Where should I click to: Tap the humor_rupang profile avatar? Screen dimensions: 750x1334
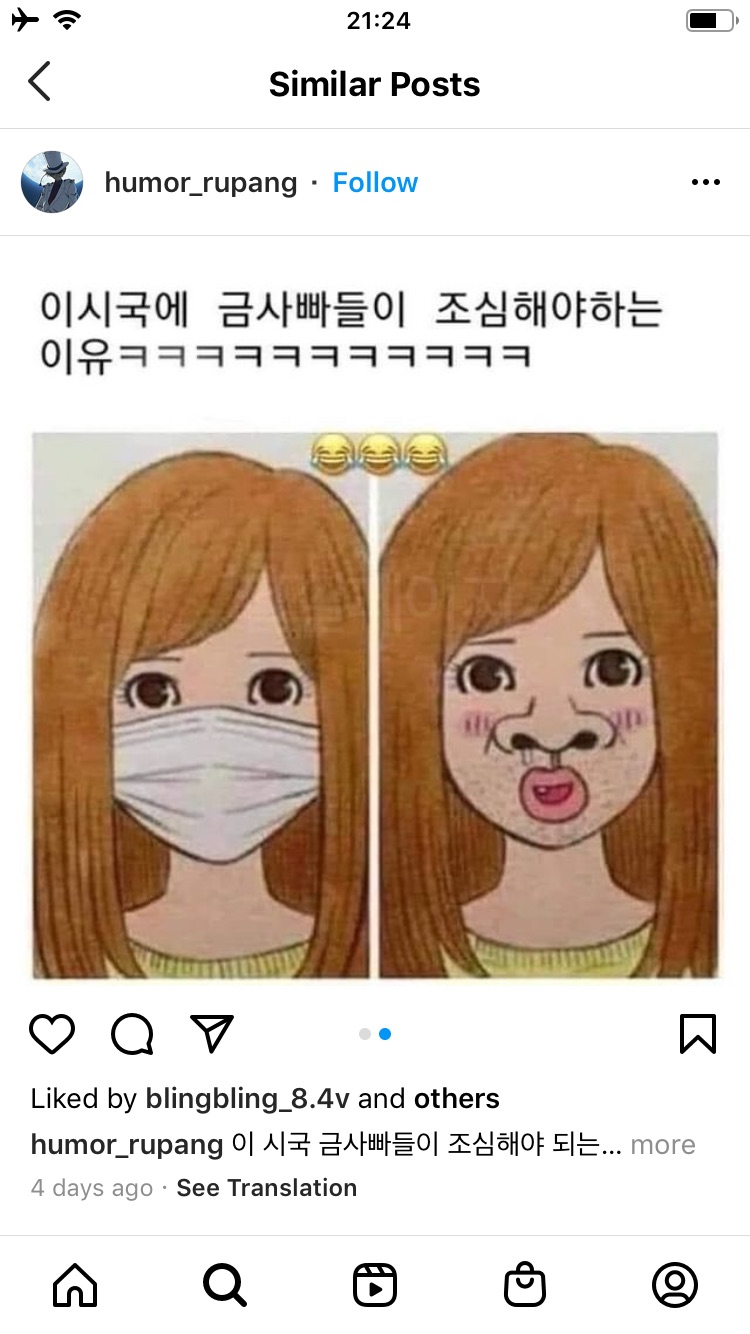[x=51, y=182]
